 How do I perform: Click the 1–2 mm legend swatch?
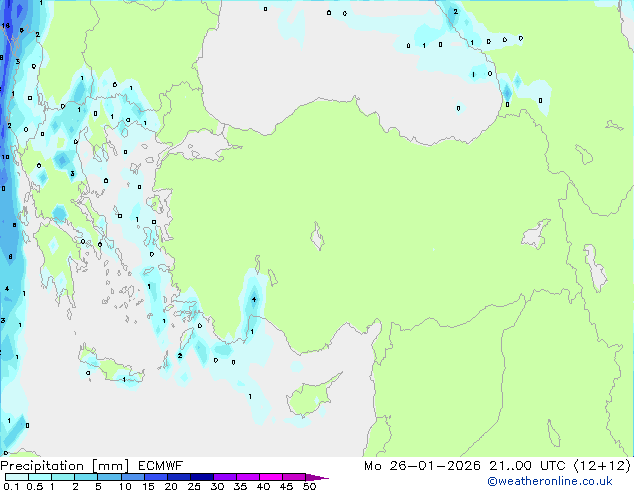point(63,477)
